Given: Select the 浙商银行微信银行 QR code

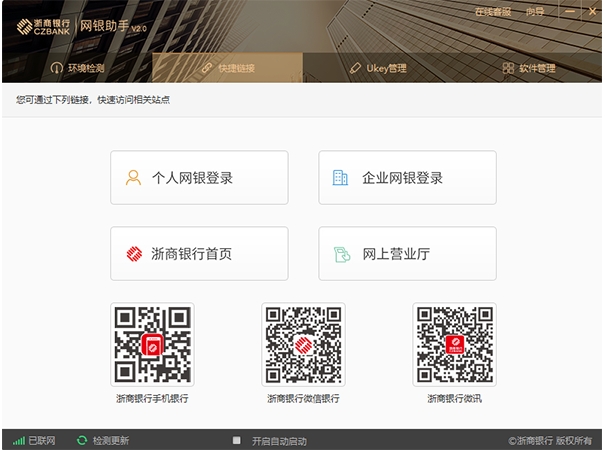Looking at the screenshot, I should coord(303,344).
